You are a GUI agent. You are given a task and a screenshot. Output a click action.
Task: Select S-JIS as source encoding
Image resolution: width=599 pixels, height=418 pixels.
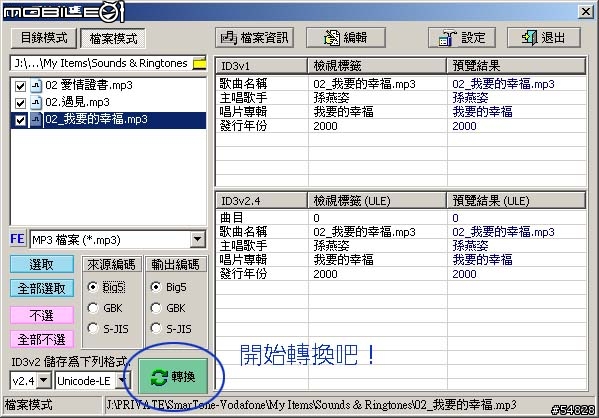point(93,329)
